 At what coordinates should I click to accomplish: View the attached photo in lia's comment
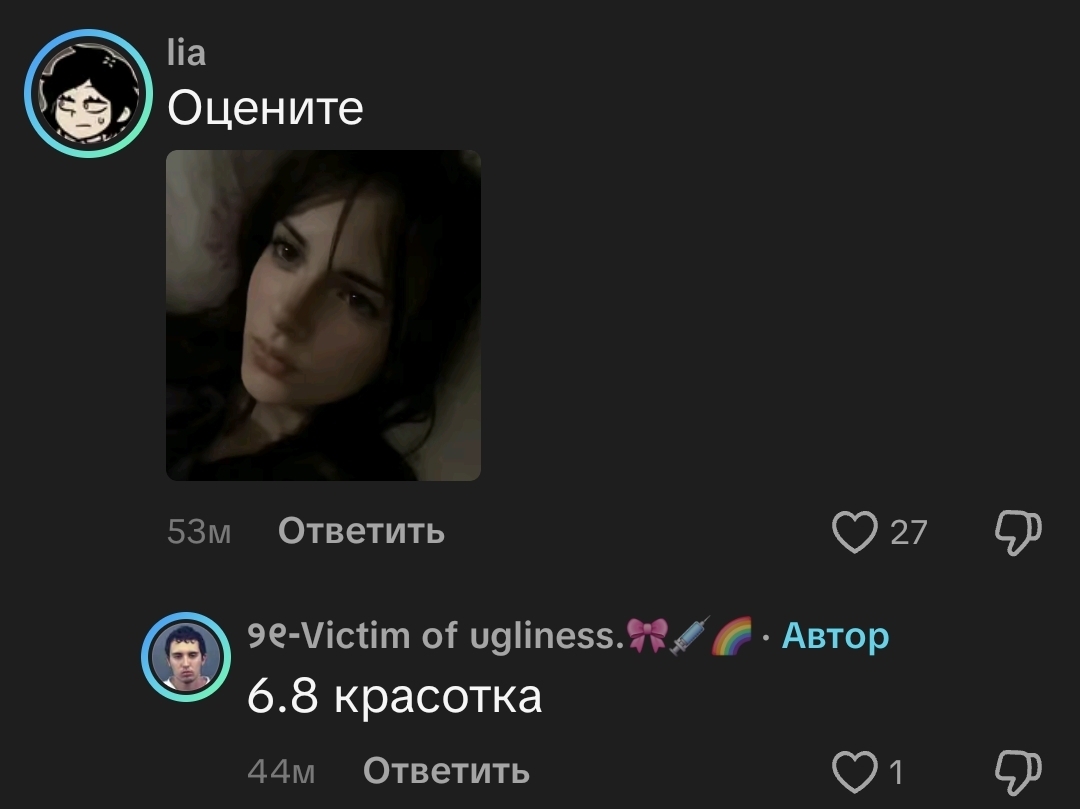tap(323, 315)
